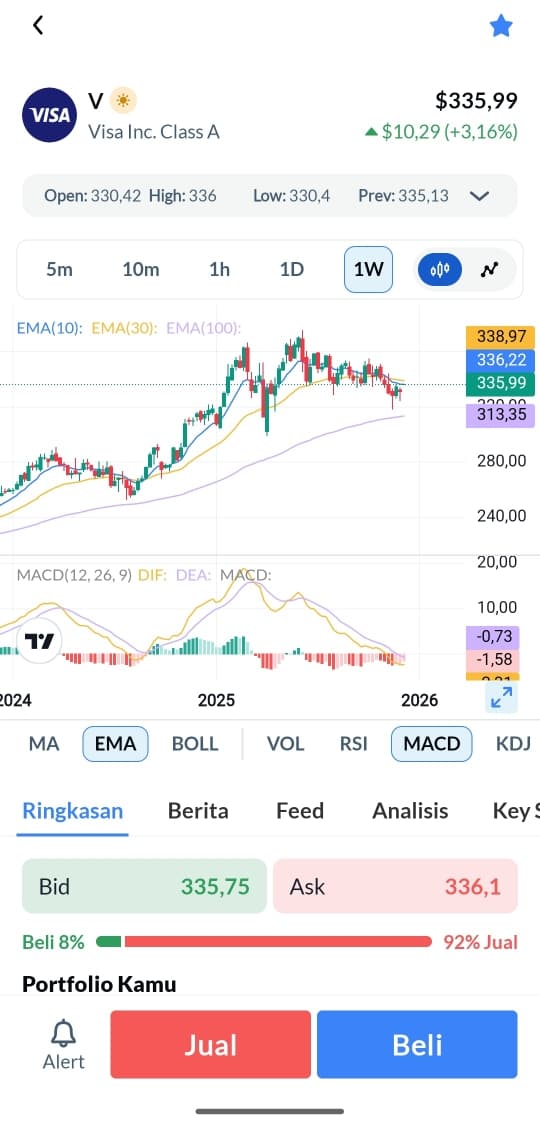
Task: Tap the sun market-hours badge
Action: point(124,101)
